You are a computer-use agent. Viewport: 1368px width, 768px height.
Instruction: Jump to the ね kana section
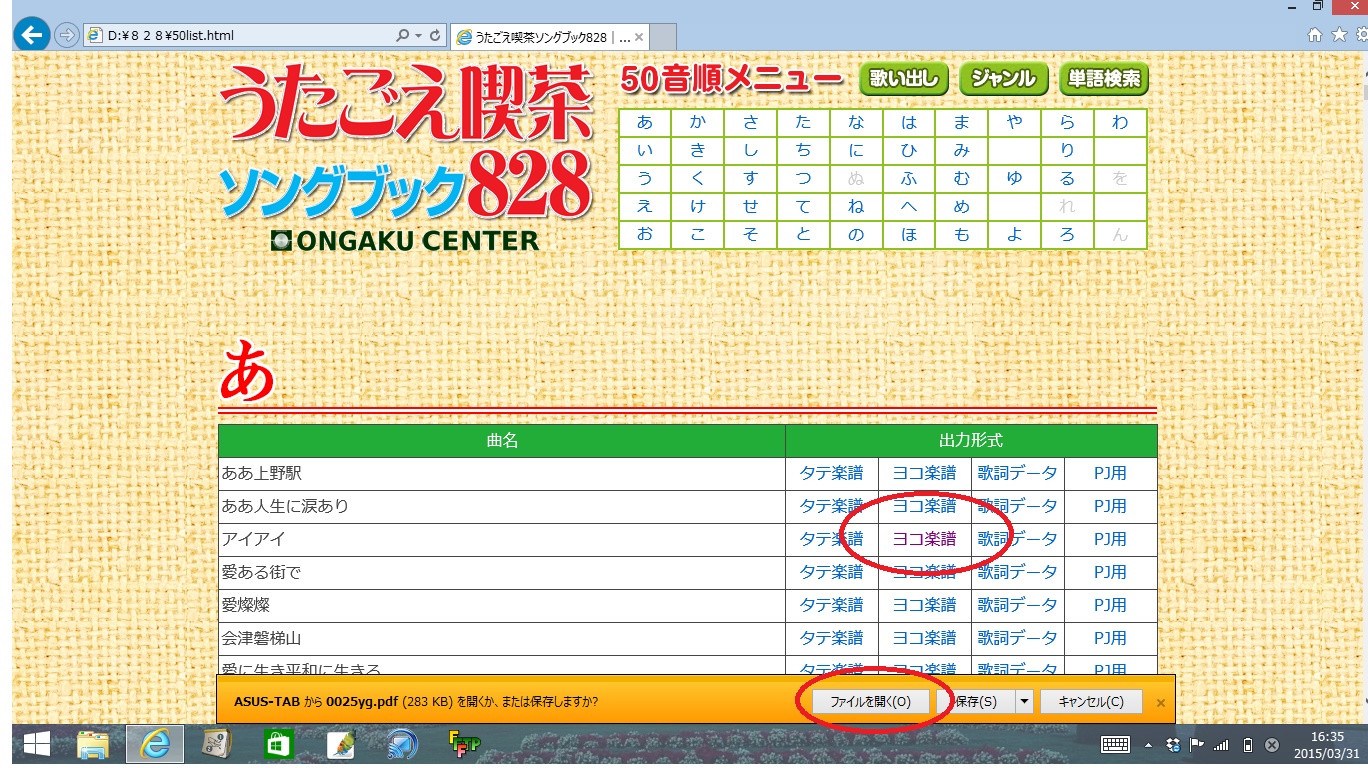(857, 207)
